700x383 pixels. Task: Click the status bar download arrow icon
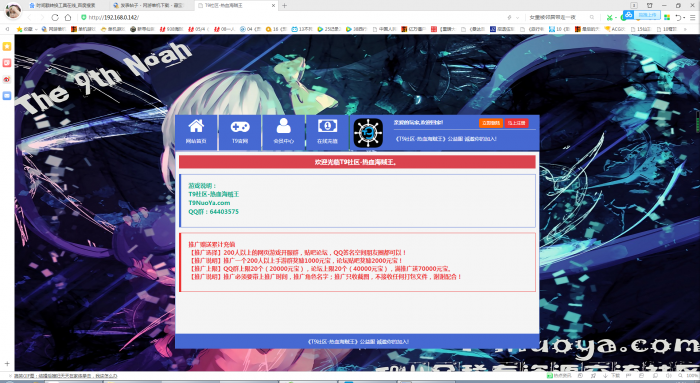pyautogui.click(x=605, y=376)
